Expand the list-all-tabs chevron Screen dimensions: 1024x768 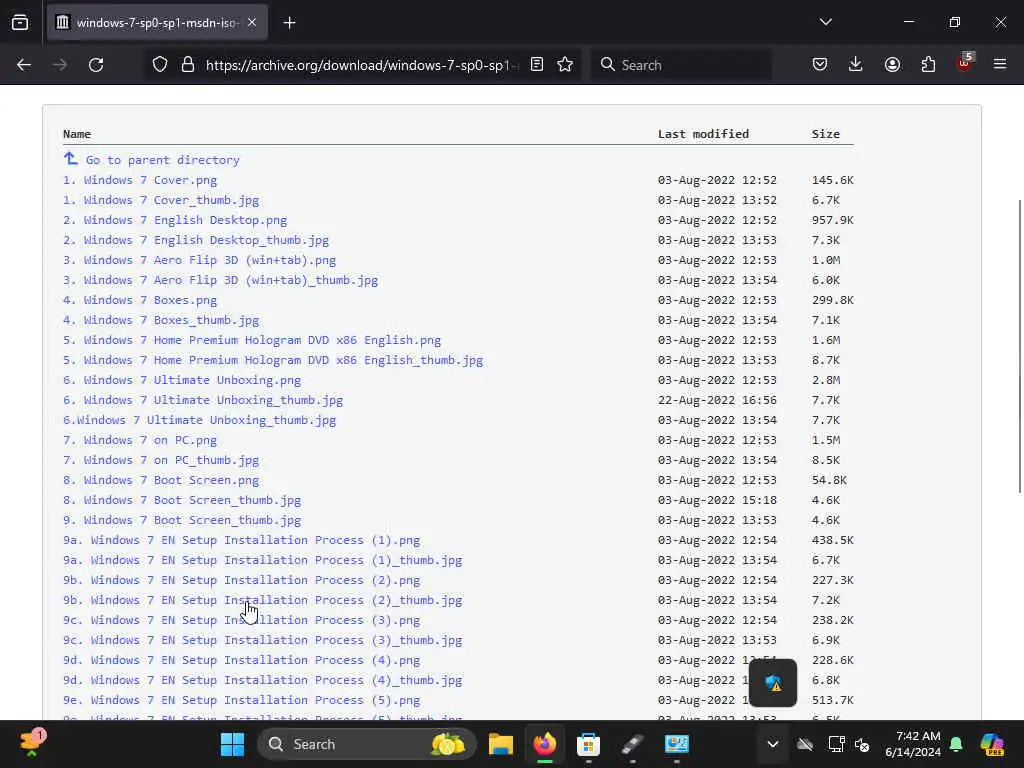tap(825, 22)
